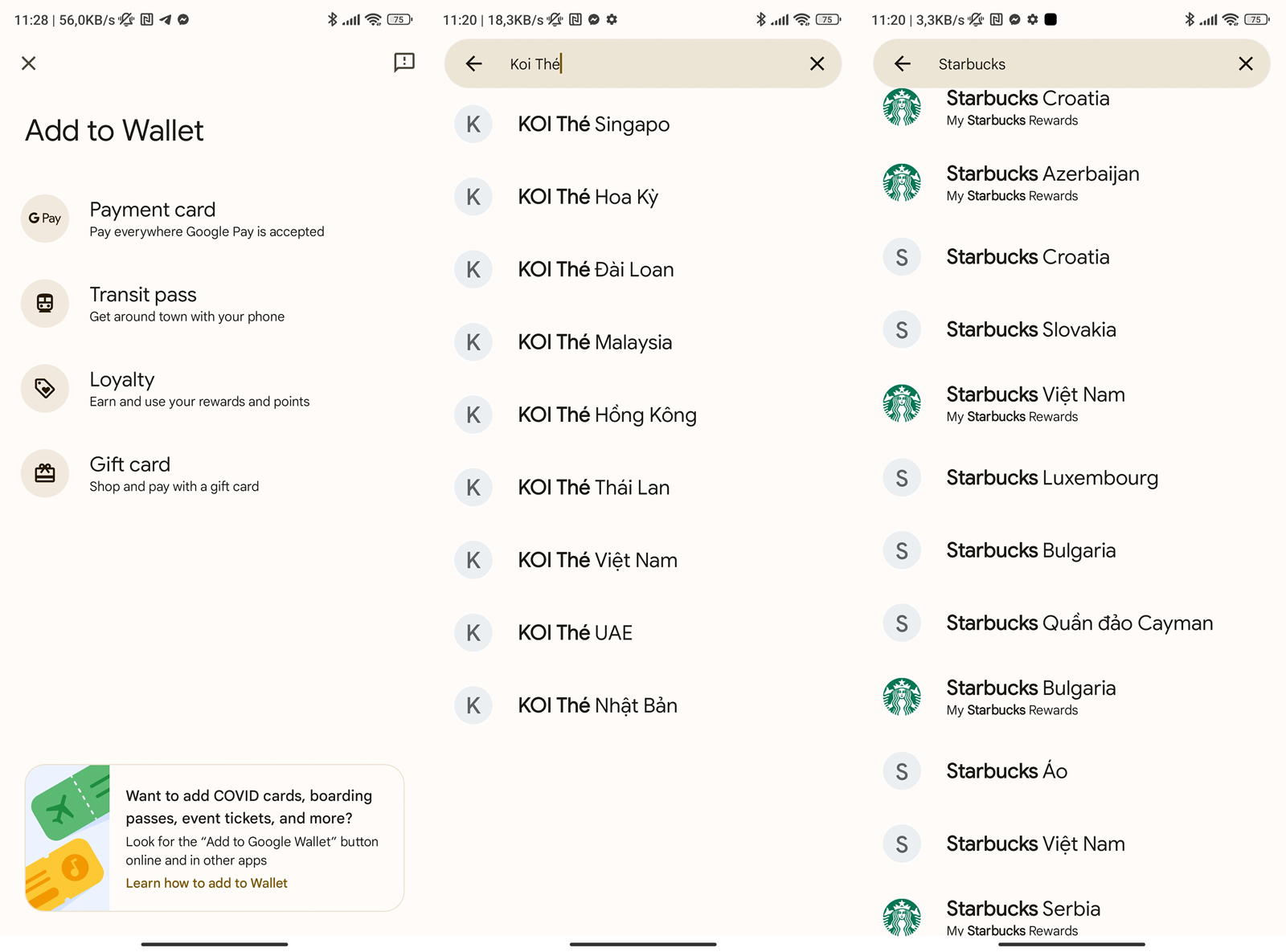Viewport: 1286px width, 952px height.
Task: Tap the Gift card icon
Action: tap(45, 473)
